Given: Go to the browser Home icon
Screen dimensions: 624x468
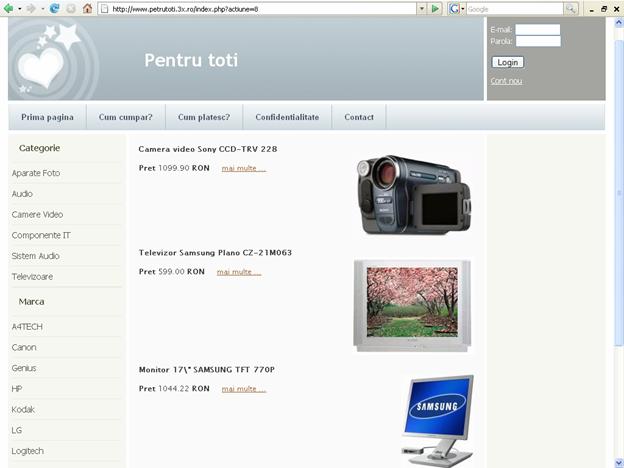Looking at the screenshot, I should click(x=87, y=8).
